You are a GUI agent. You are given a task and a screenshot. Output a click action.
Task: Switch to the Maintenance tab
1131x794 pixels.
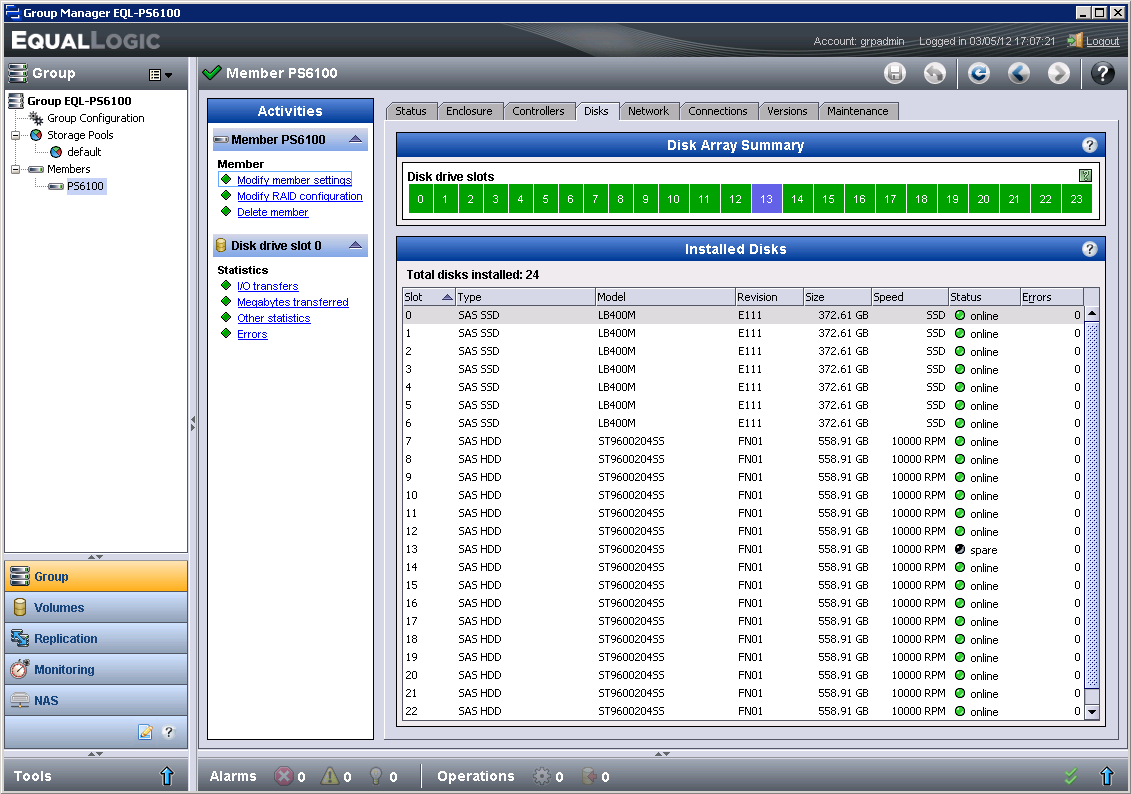tap(858, 111)
